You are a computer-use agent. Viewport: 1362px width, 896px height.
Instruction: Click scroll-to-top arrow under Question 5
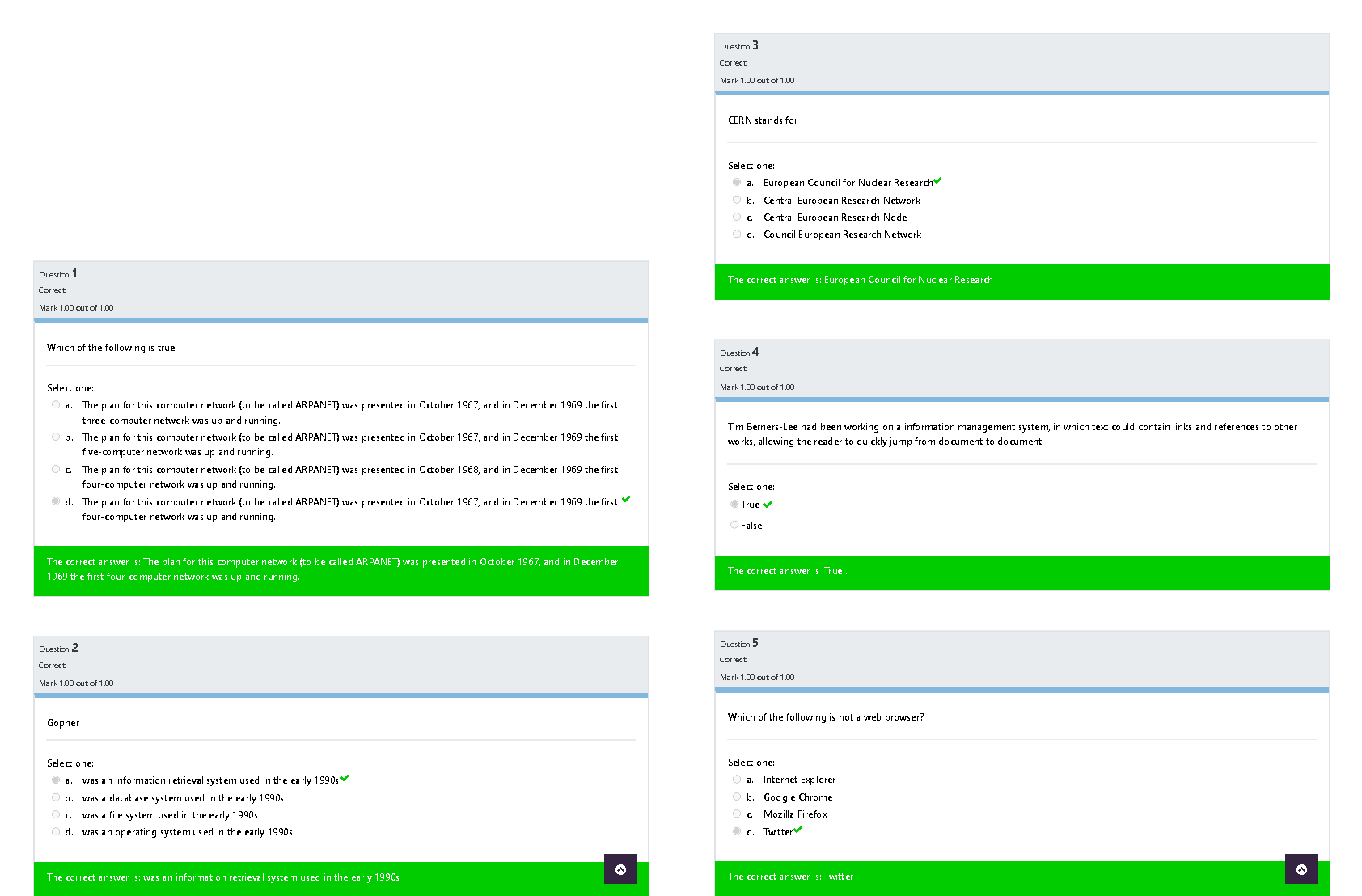(1301, 869)
